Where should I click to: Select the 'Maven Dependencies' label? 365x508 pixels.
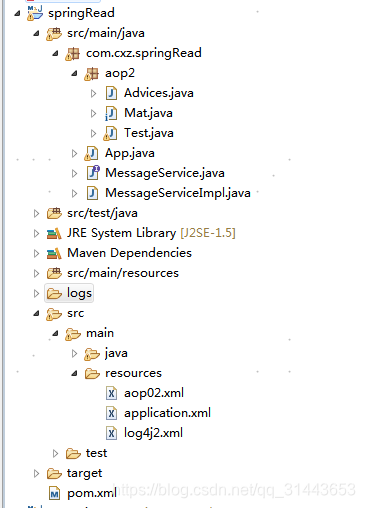(129, 253)
